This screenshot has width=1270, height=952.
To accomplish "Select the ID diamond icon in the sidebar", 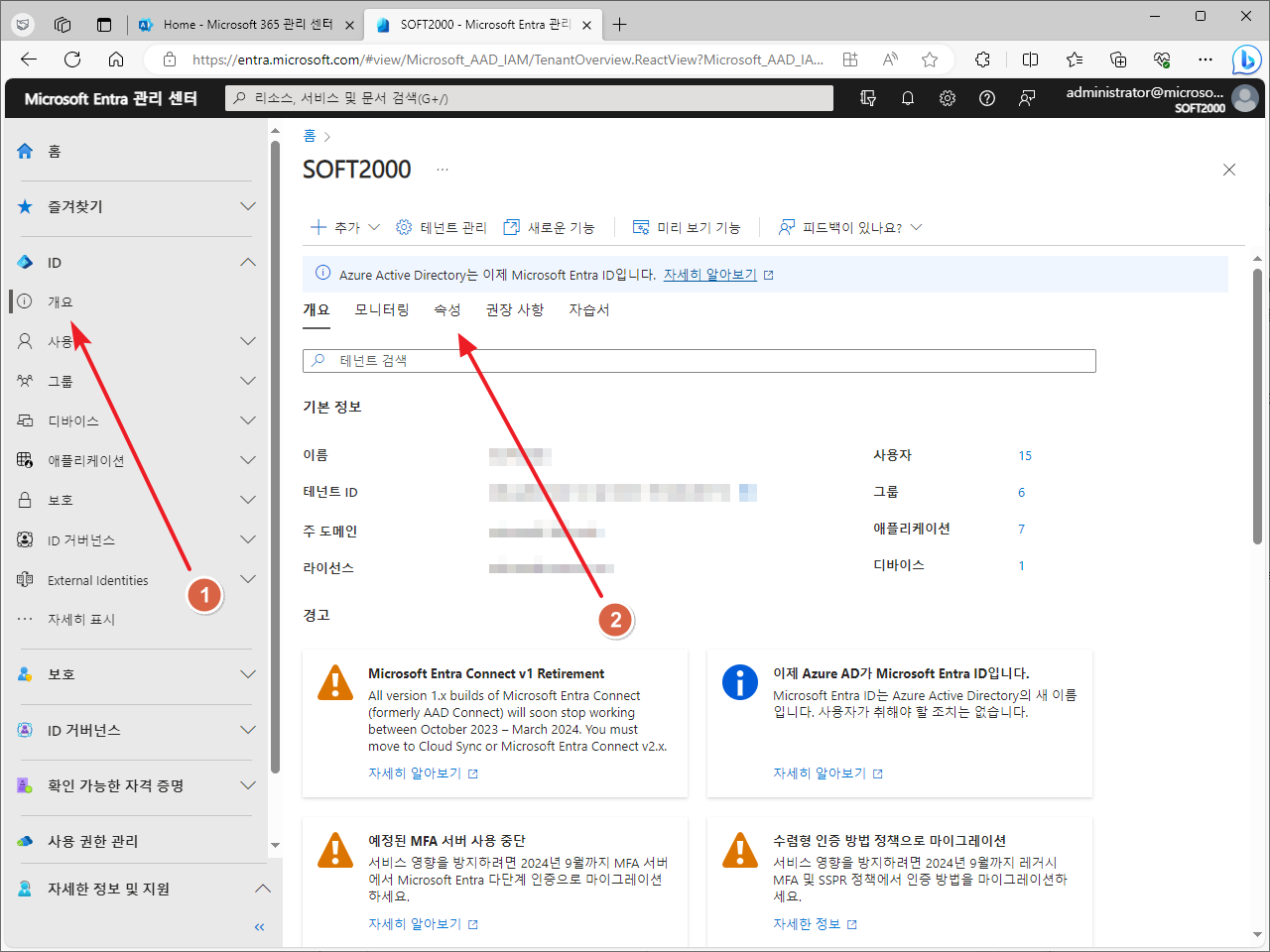I will tap(24, 262).
